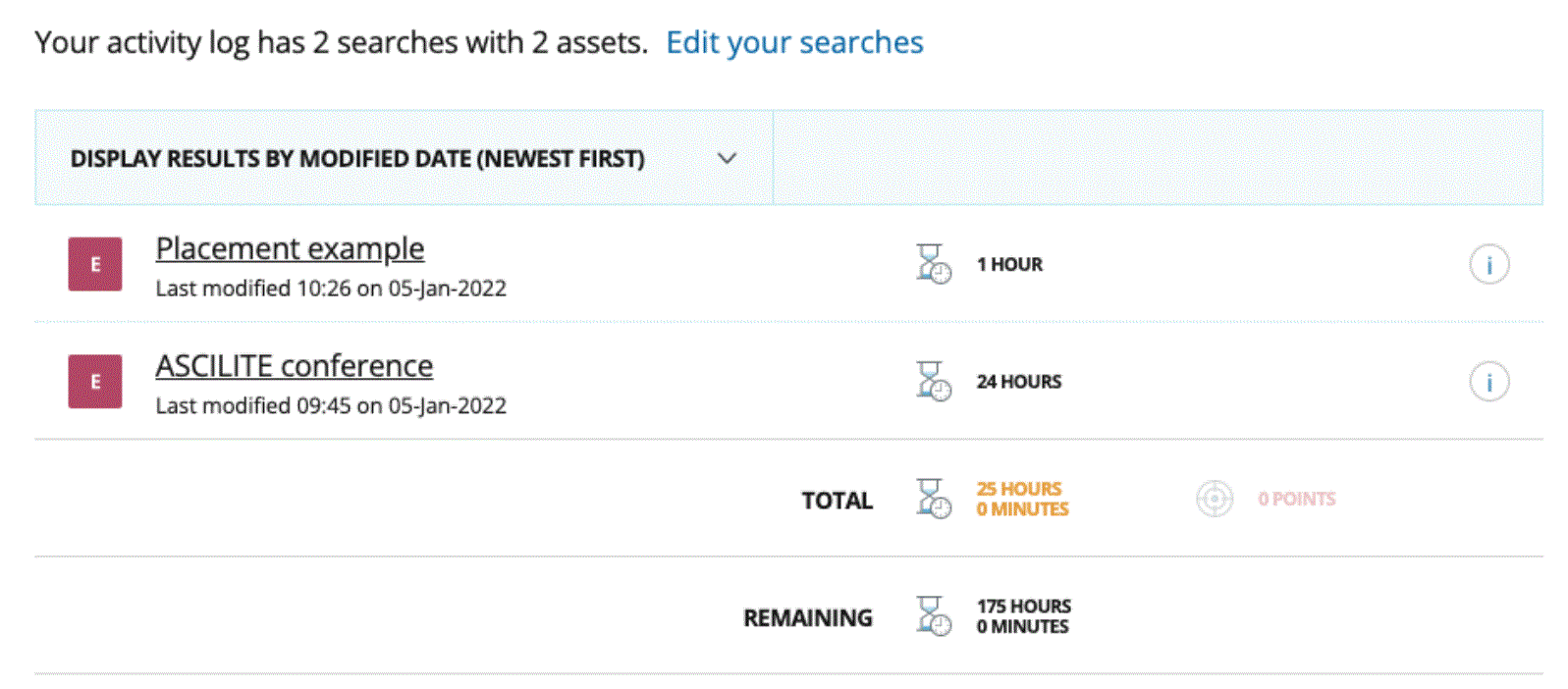The image size is (1568, 689).
Task: Open the Placement example asset
Action: point(290,248)
